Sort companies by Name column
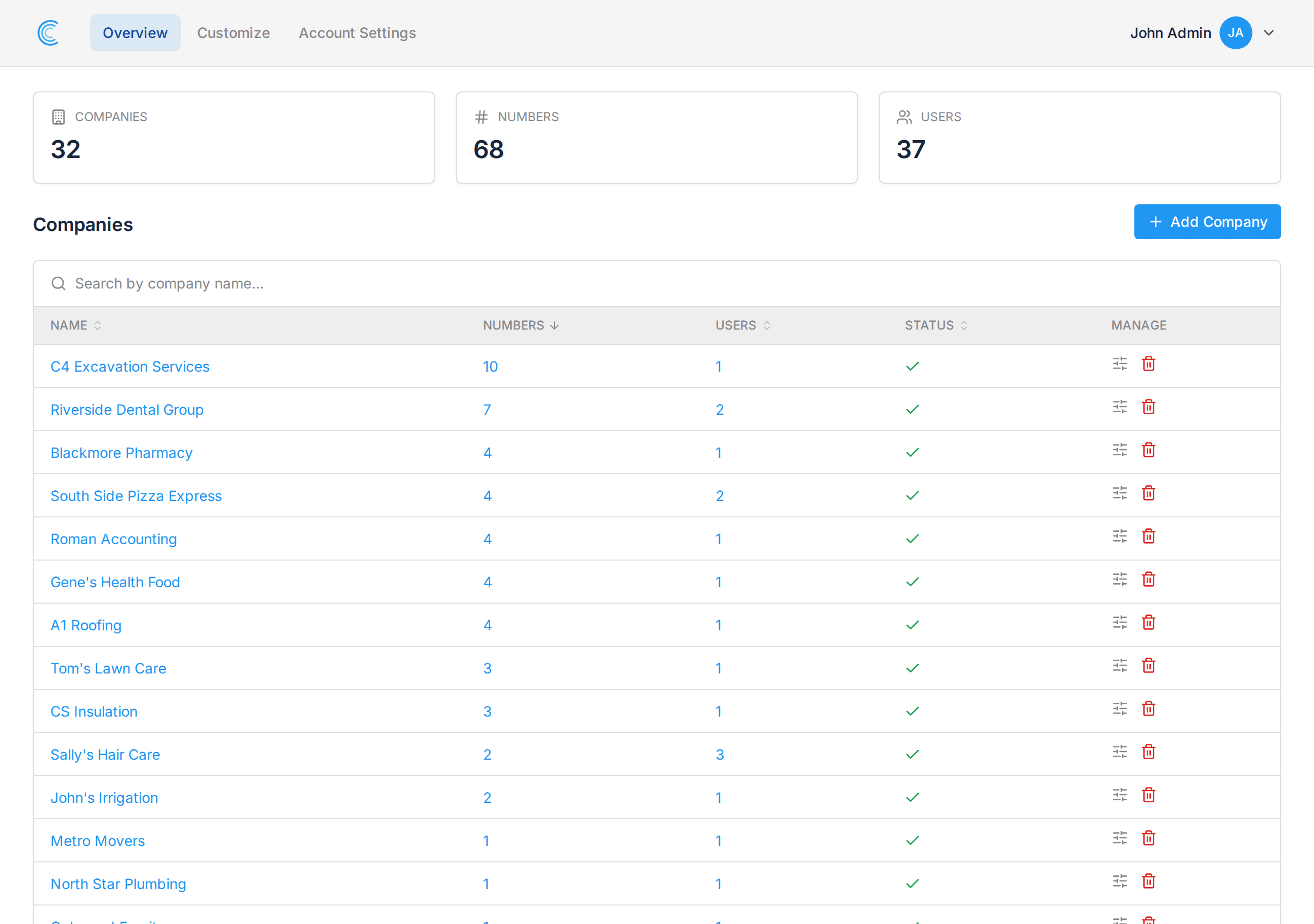 coord(76,325)
